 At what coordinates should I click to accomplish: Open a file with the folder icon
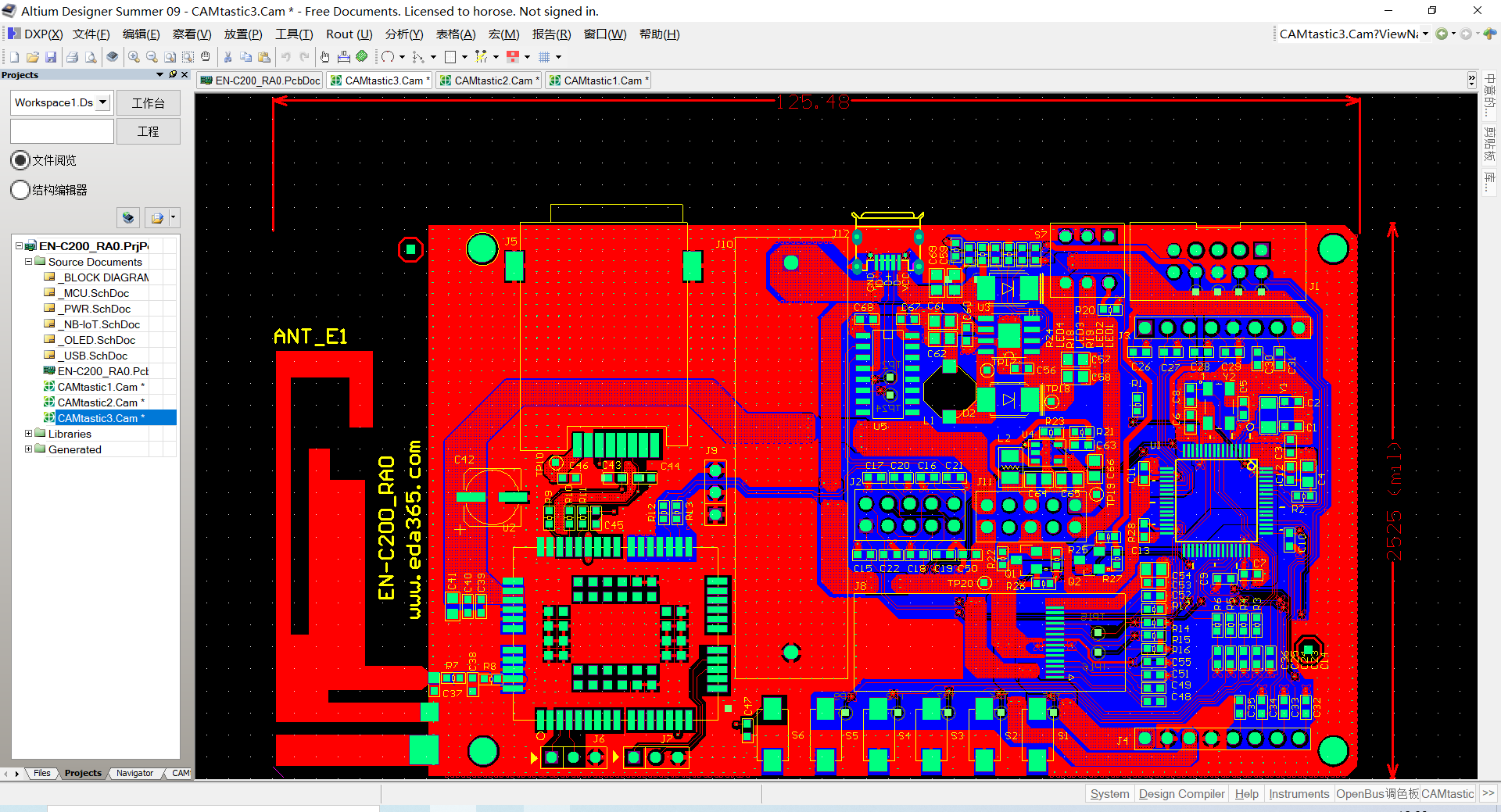(33, 57)
